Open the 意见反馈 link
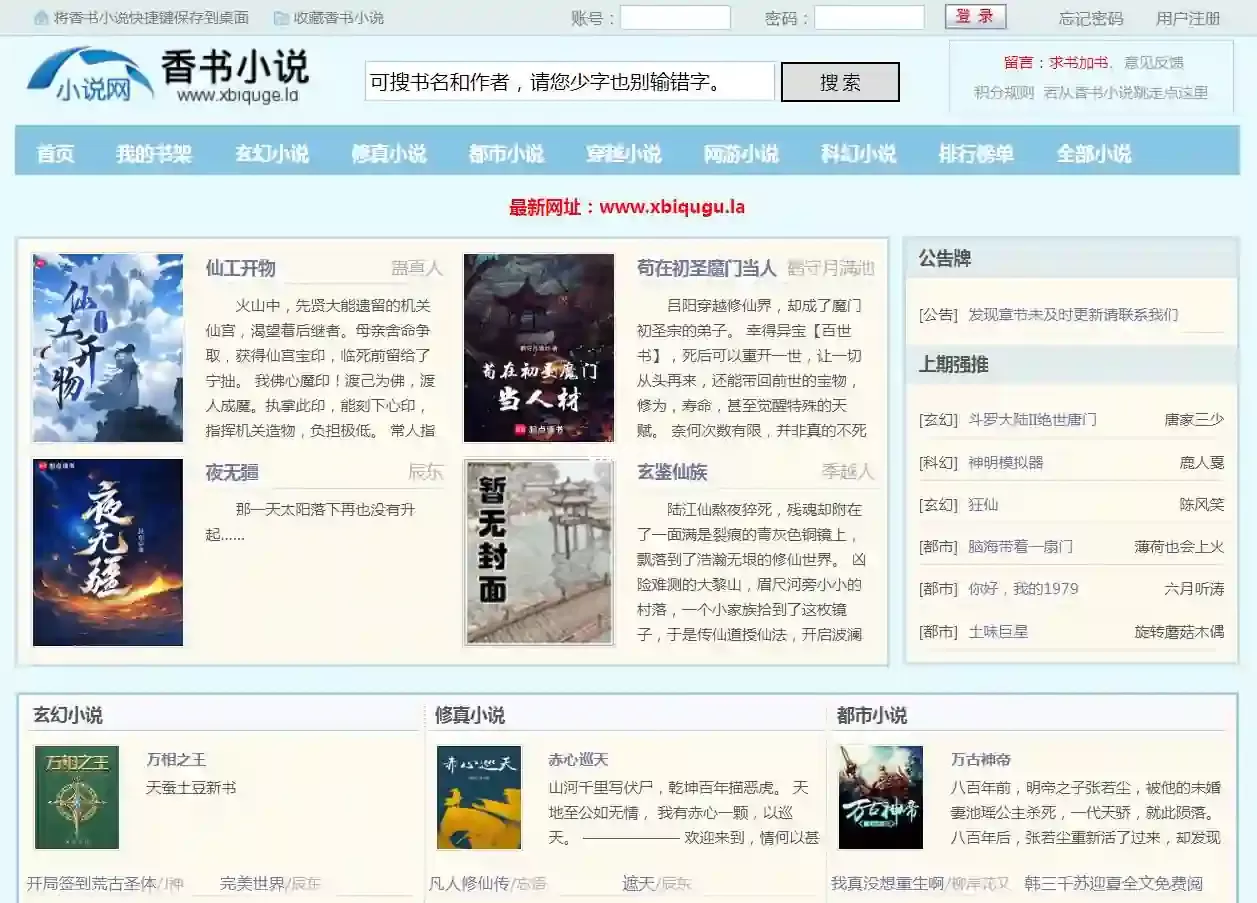This screenshot has height=903, width=1257. tap(1153, 62)
